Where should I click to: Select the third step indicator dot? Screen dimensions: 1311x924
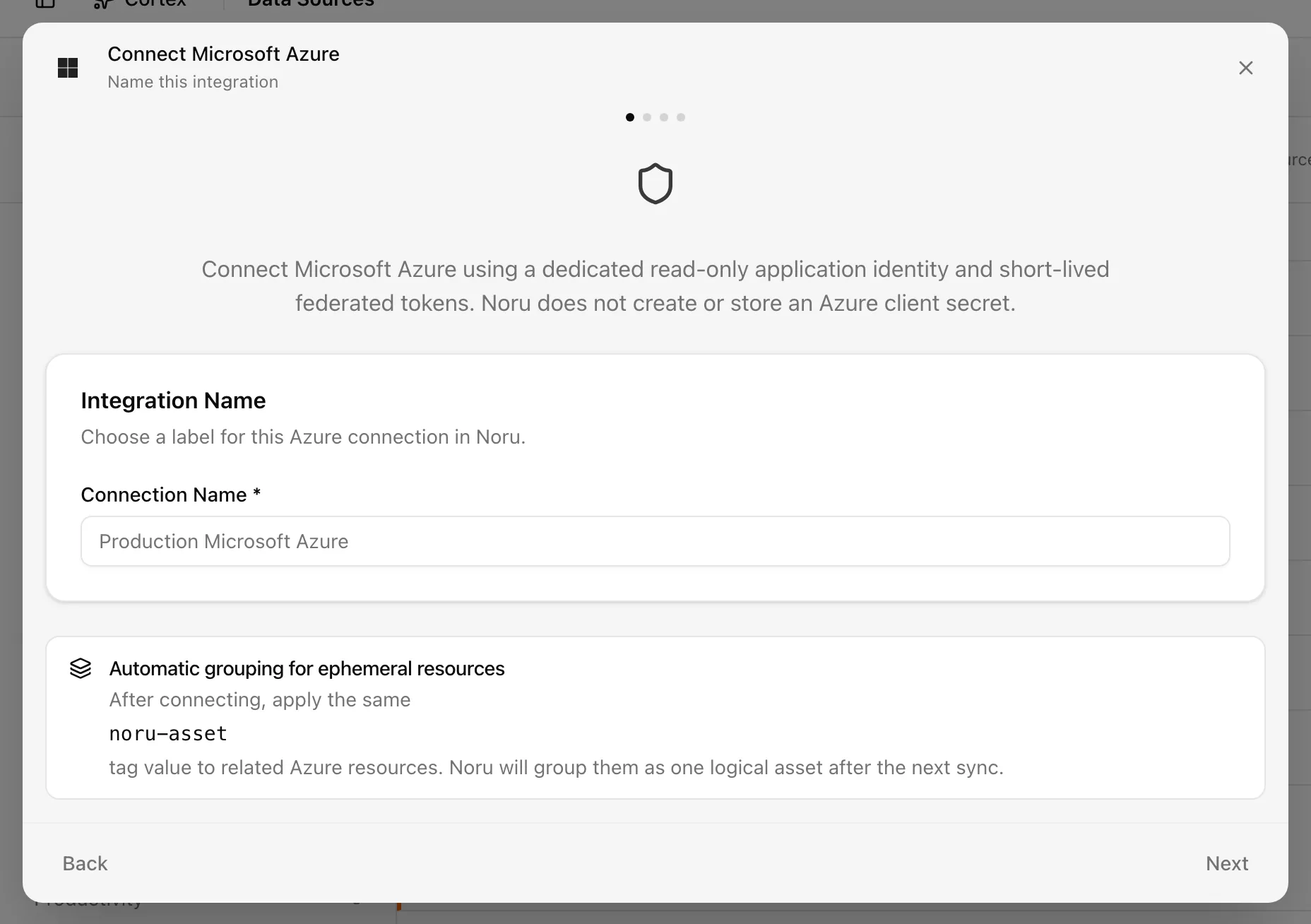pyautogui.click(x=664, y=117)
